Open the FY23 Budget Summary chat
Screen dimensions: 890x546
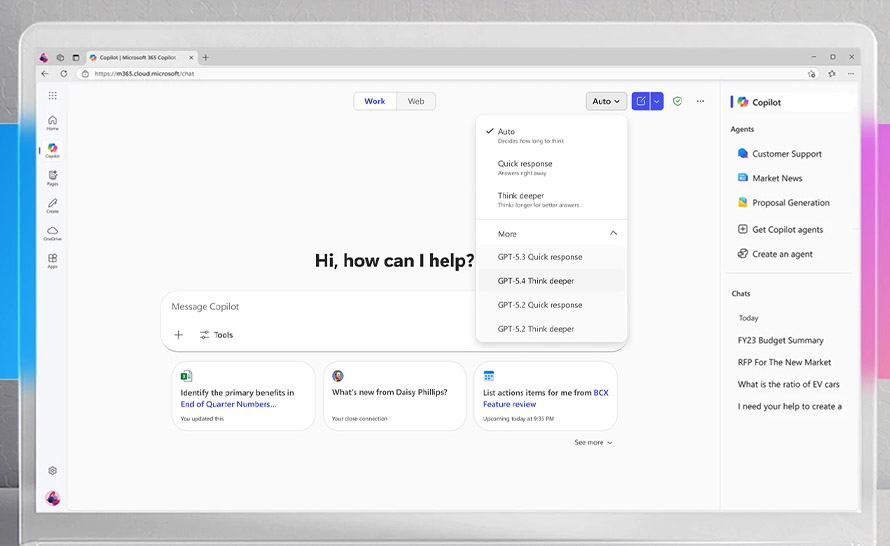[x=780, y=340]
